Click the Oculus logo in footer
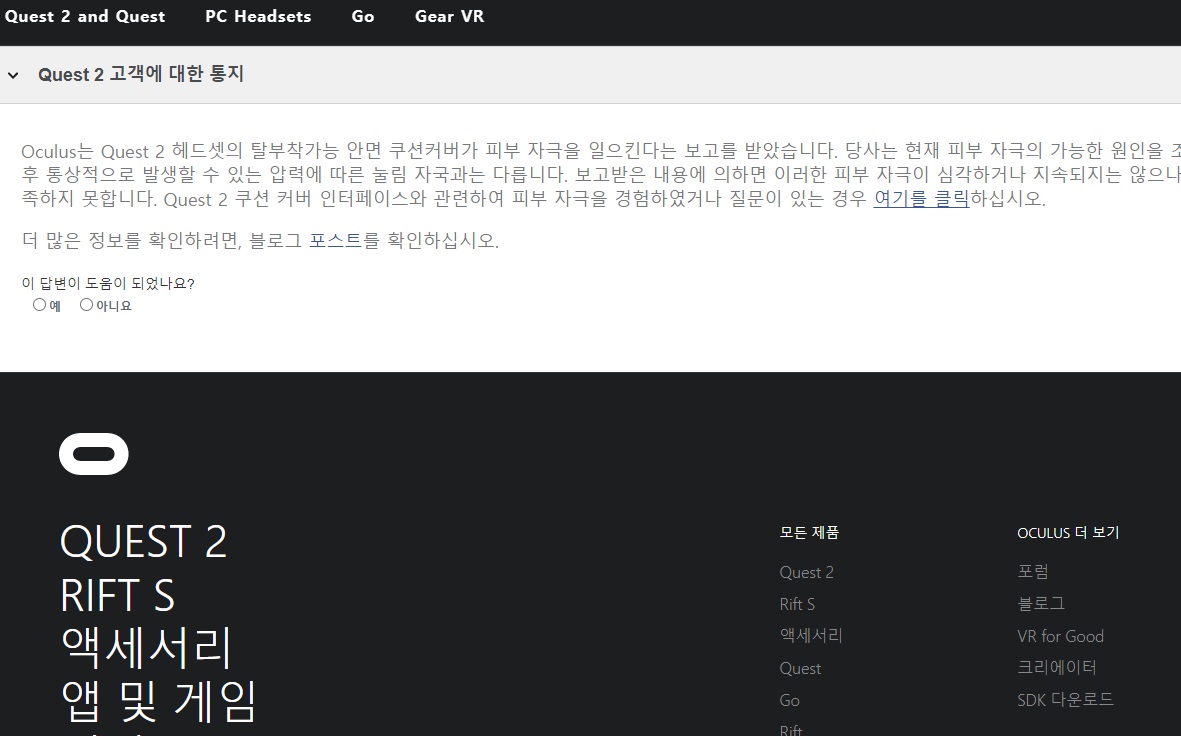The width and height of the screenshot is (1181, 736). [x=93, y=454]
